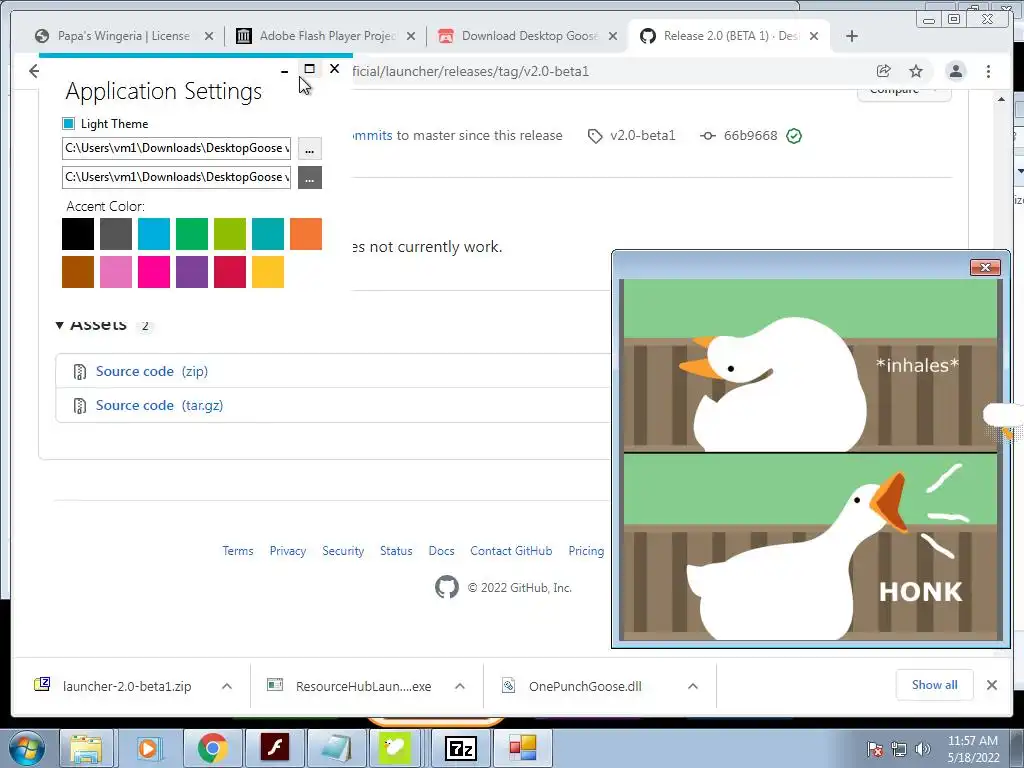
Task: Click Show all downloads
Action: [935, 684]
